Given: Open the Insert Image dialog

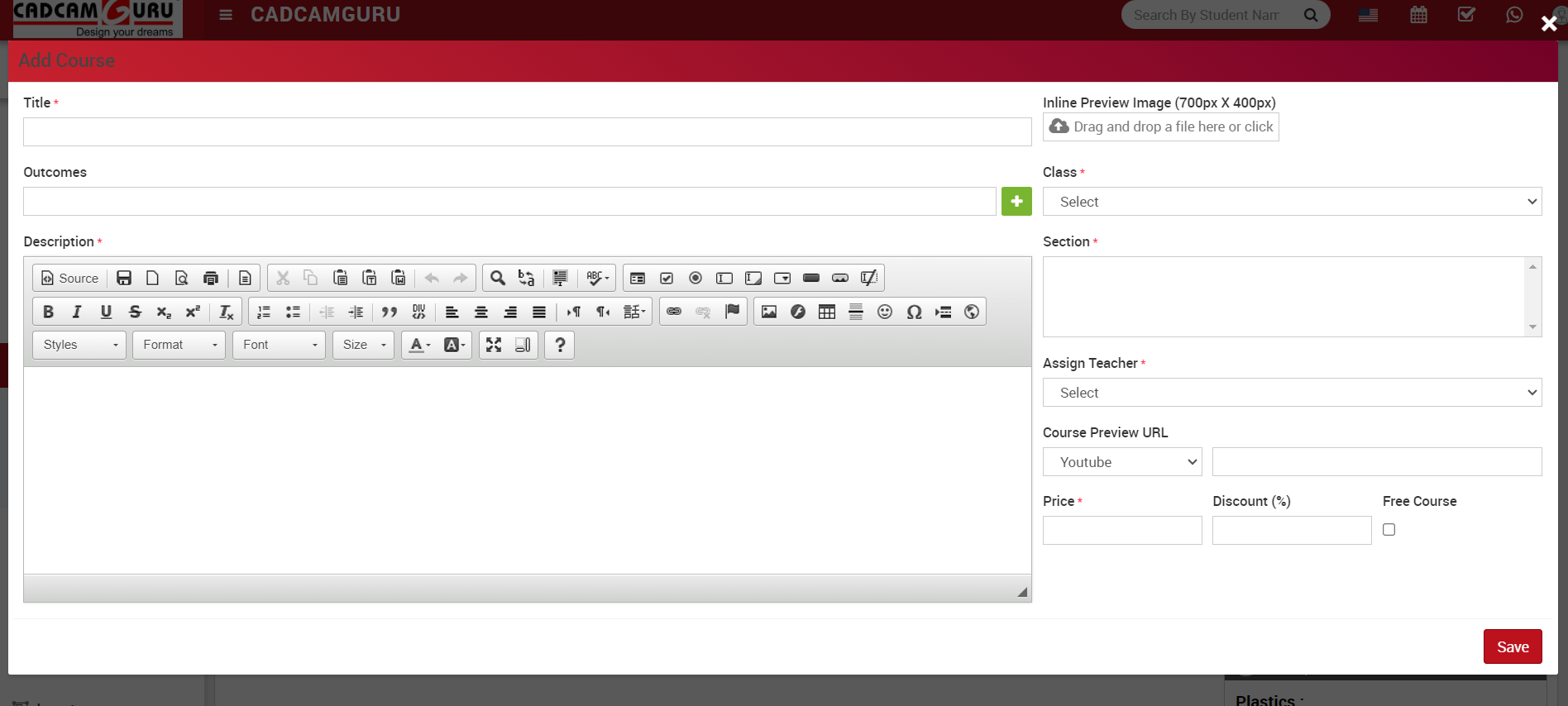Looking at the screenshot, I should (x=769, y=312).
